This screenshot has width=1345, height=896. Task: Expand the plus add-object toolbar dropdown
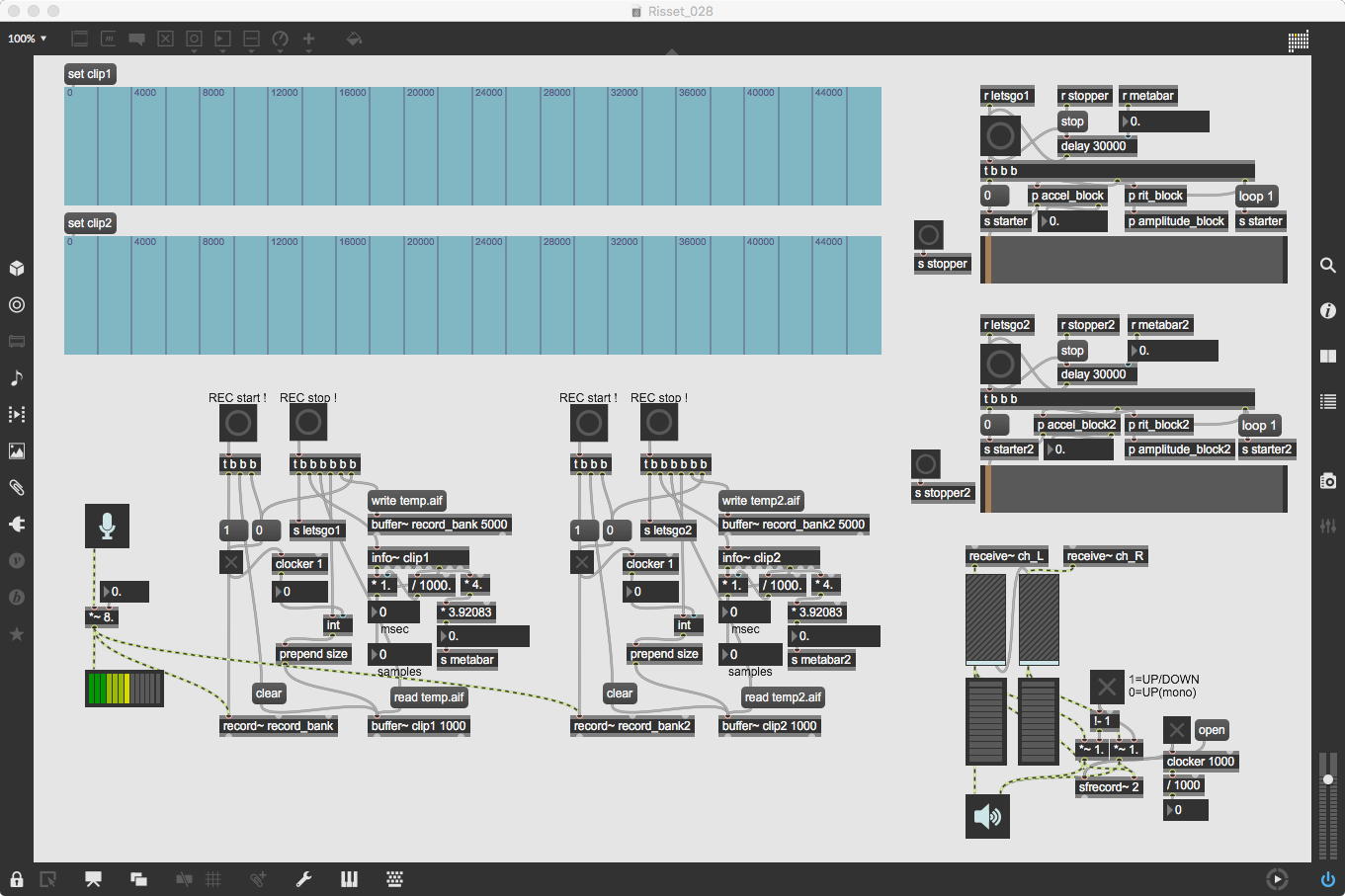click(308, 40)
